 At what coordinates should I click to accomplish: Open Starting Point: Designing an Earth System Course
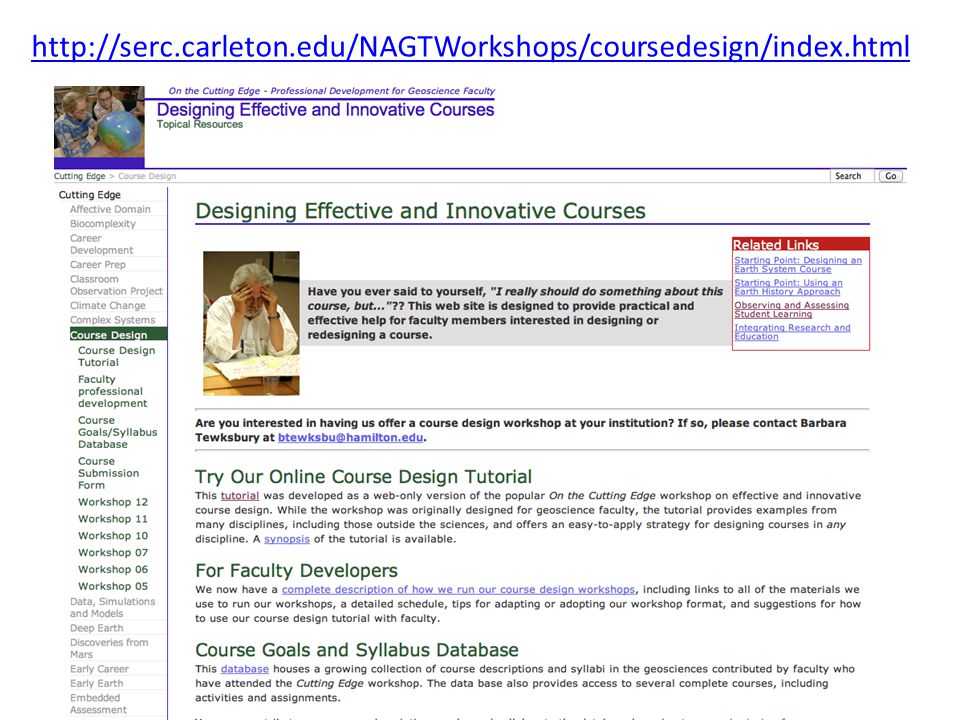coord(798,264)
